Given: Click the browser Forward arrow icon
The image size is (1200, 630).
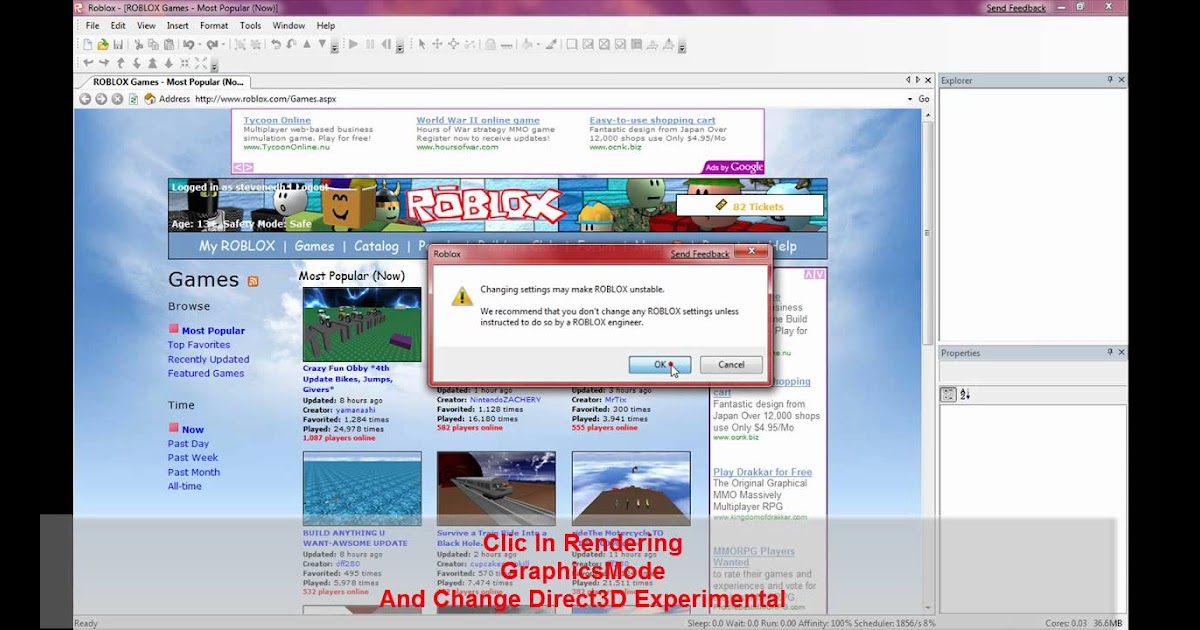Looking at the screenshot, I should point(101,99).
